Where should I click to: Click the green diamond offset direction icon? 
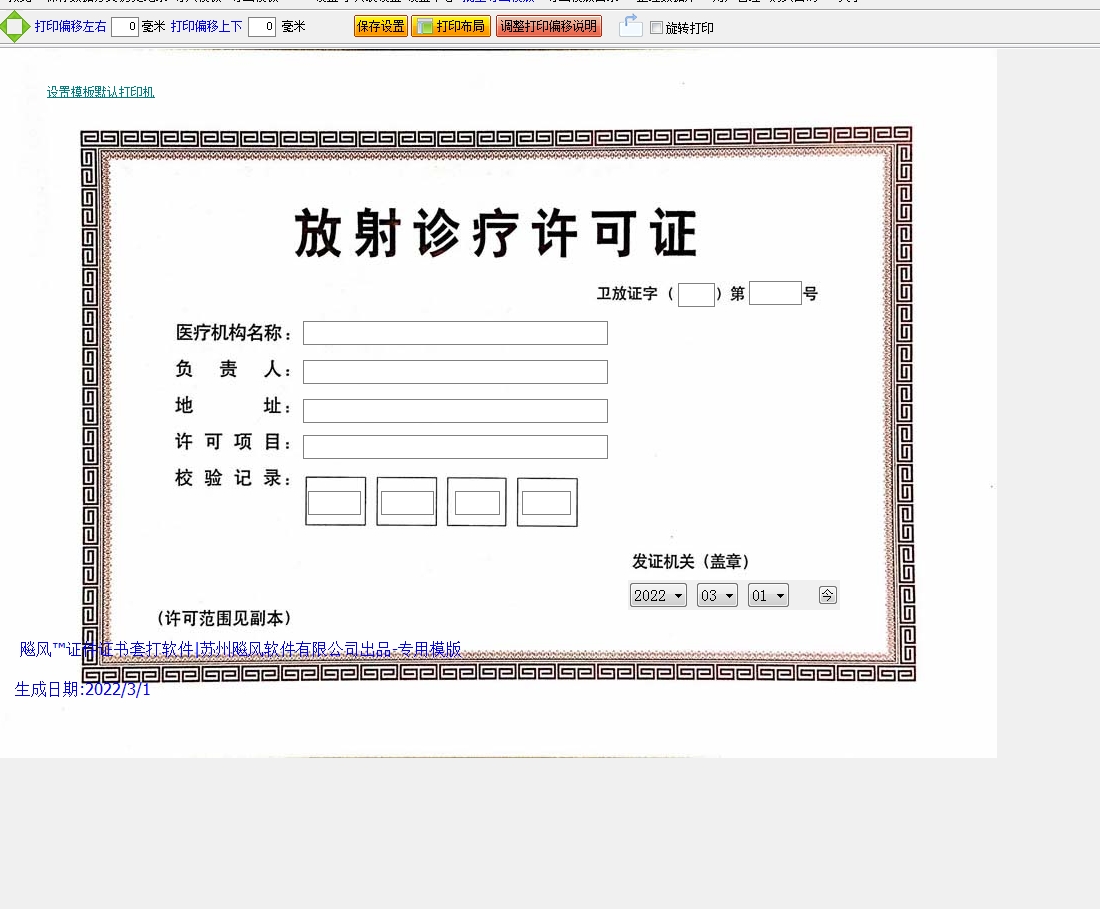pos(15,27)
